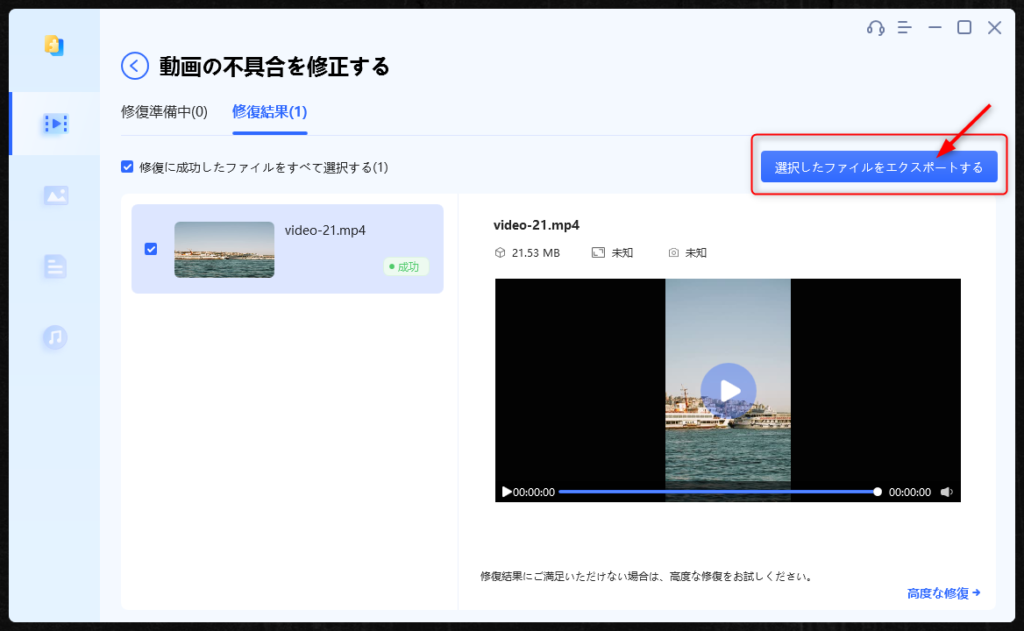
Task: Open the hamburger menu
Action: coord(905,28)
